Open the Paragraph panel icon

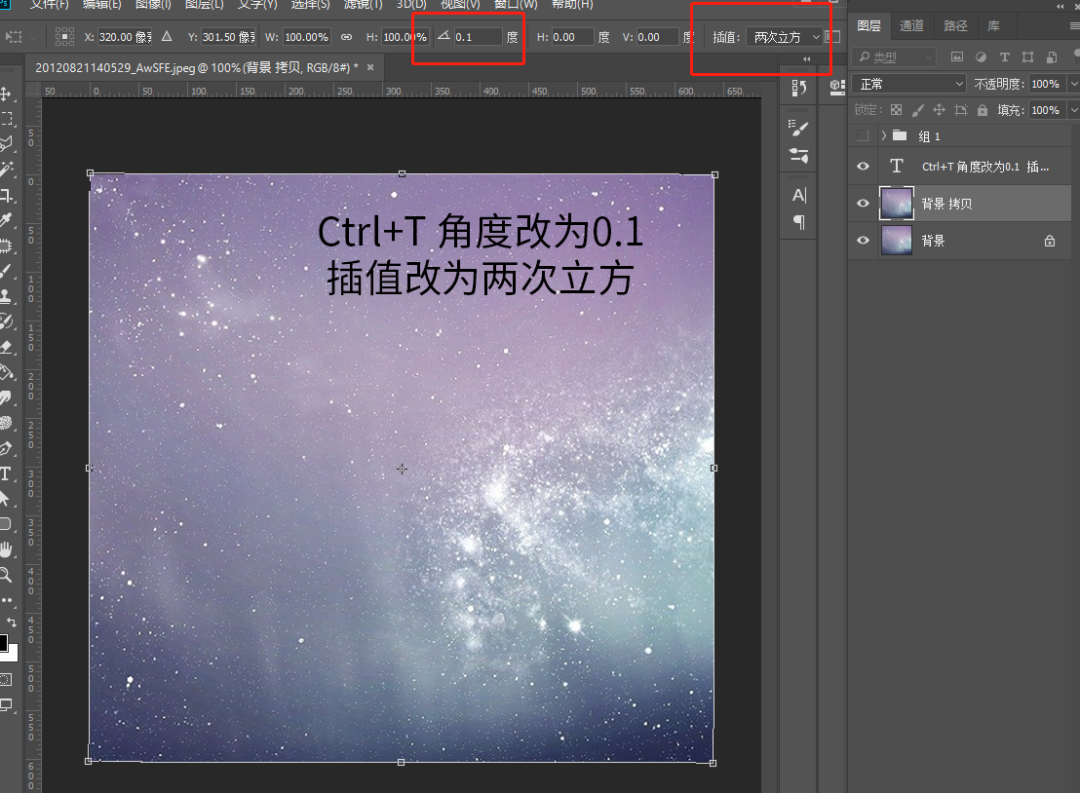point(799,222)
